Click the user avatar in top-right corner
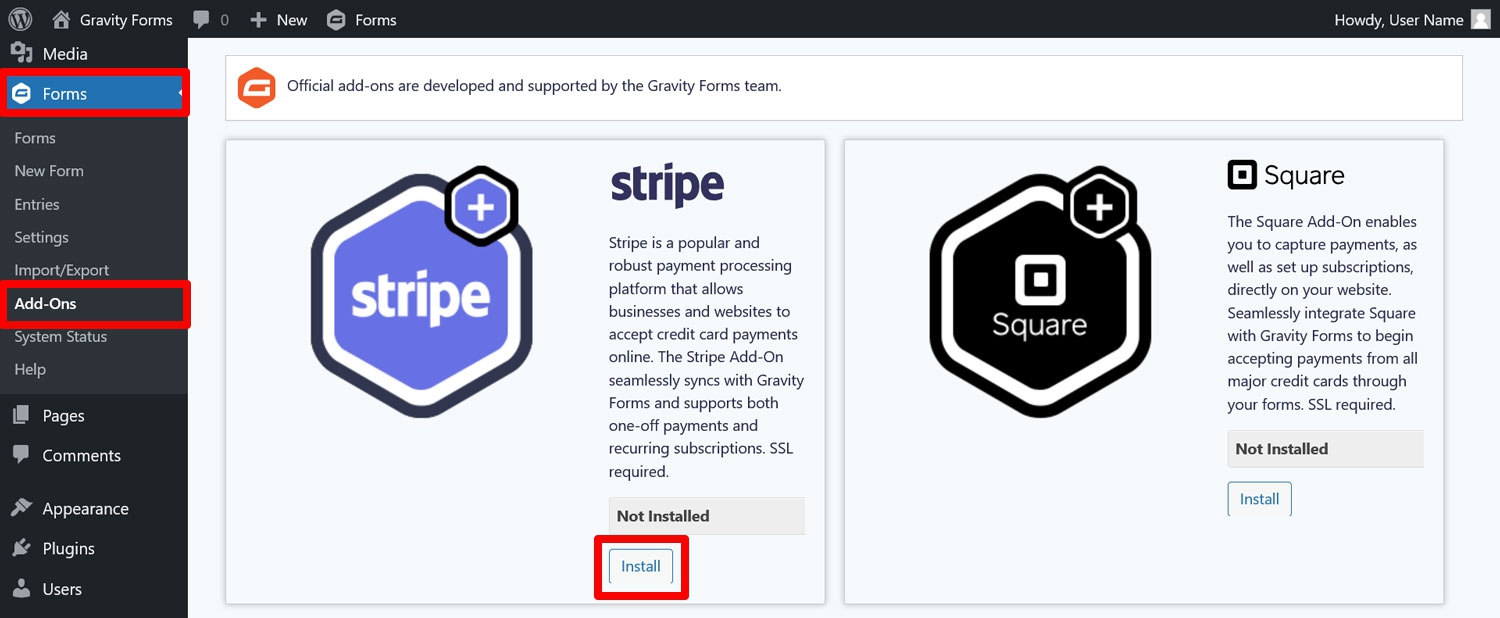1500x618 pixels. click(x=1480, y=20)
